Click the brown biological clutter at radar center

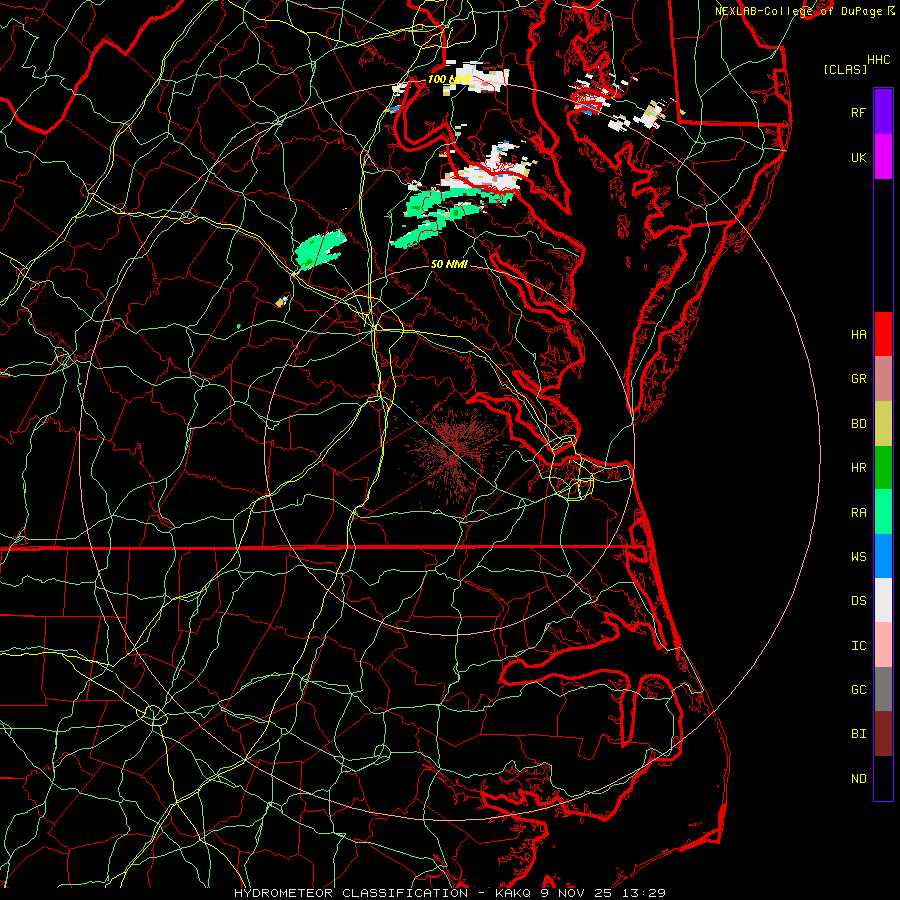point(453,453)
